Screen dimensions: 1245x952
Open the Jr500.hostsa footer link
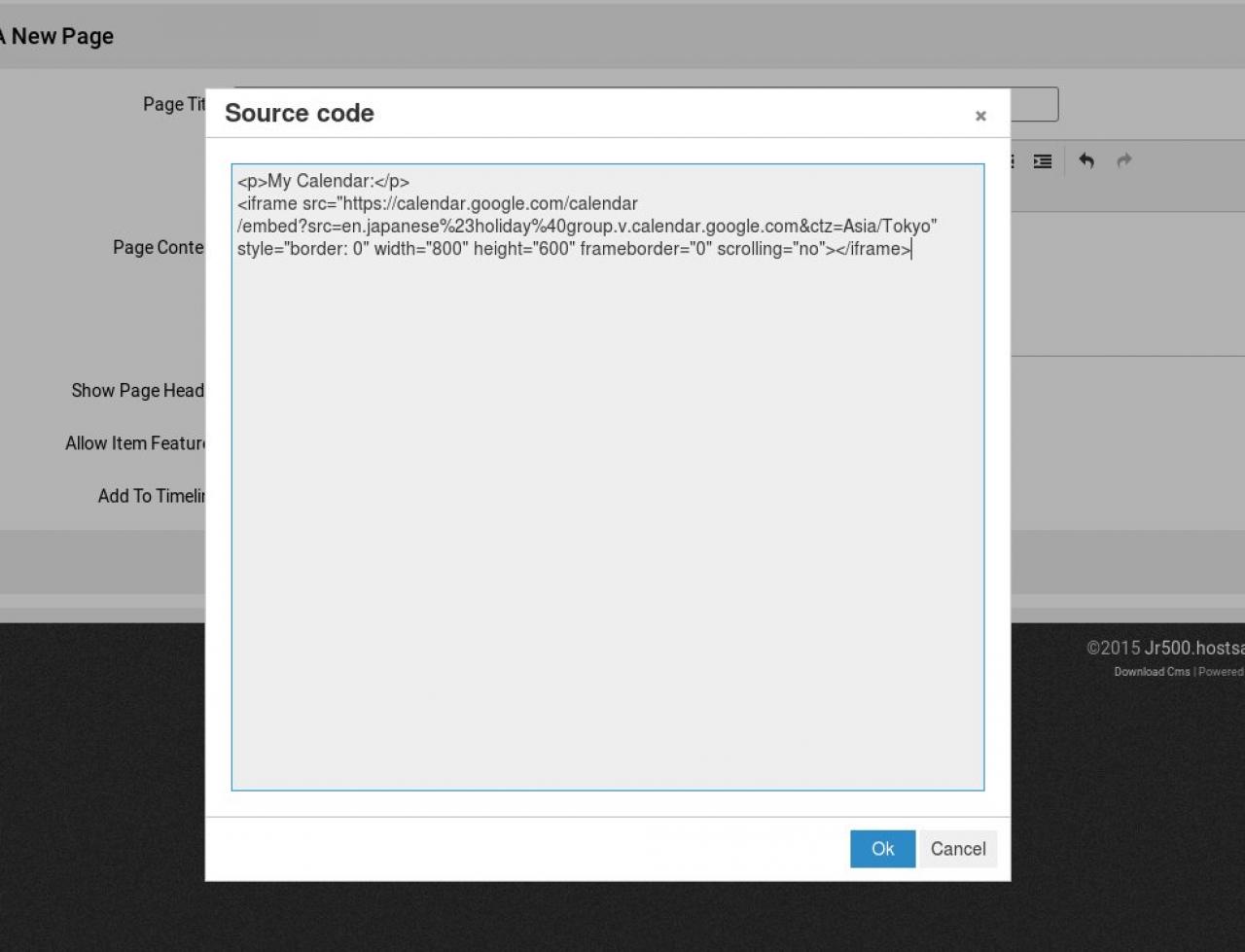(x=1193, y=649)
